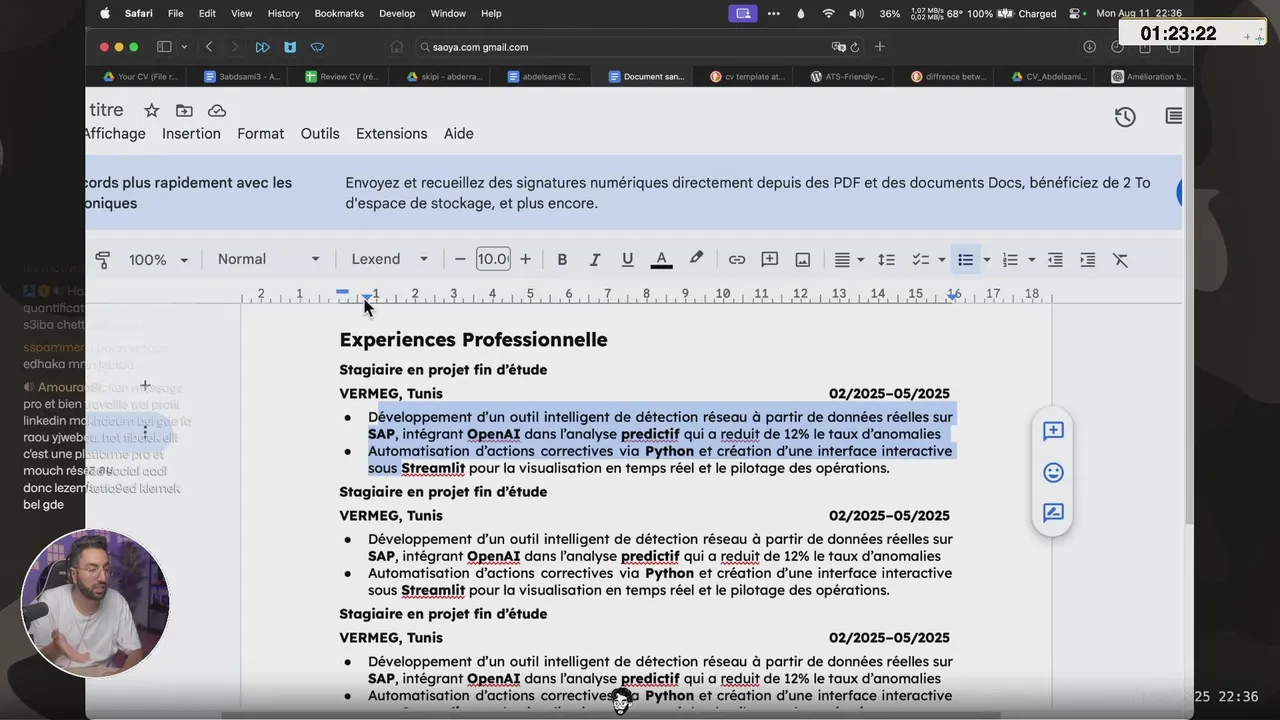Expand bulleted list style options
The image size is (1280, 720).
coord(987,260)
